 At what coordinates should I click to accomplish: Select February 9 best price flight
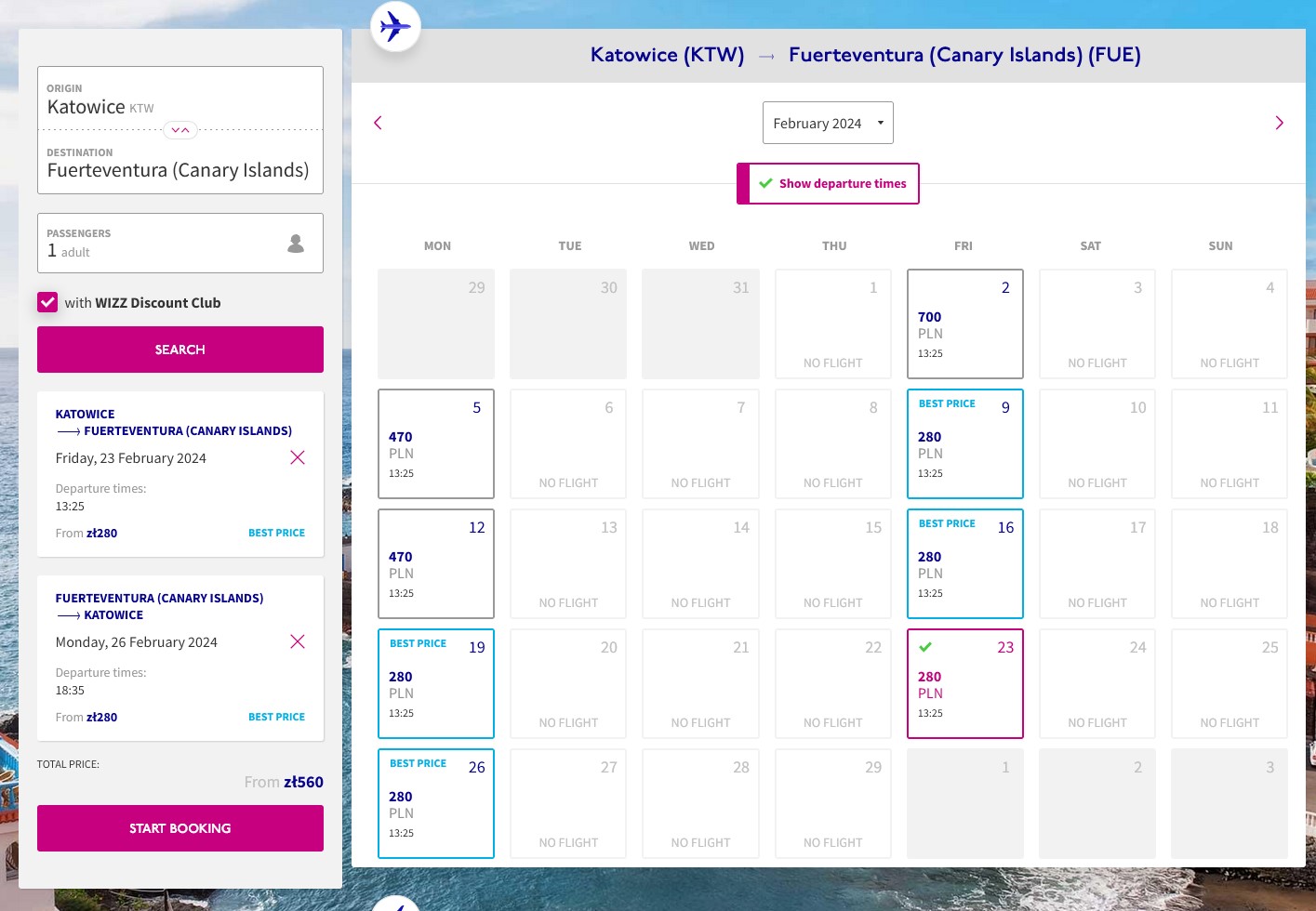(x=965, y=443)
